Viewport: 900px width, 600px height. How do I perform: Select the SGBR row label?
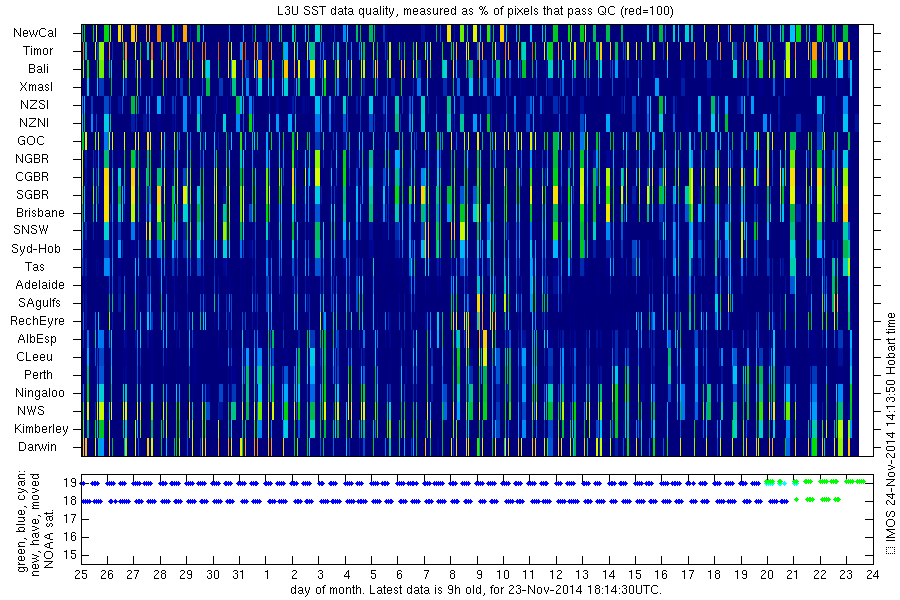point(32,195)
